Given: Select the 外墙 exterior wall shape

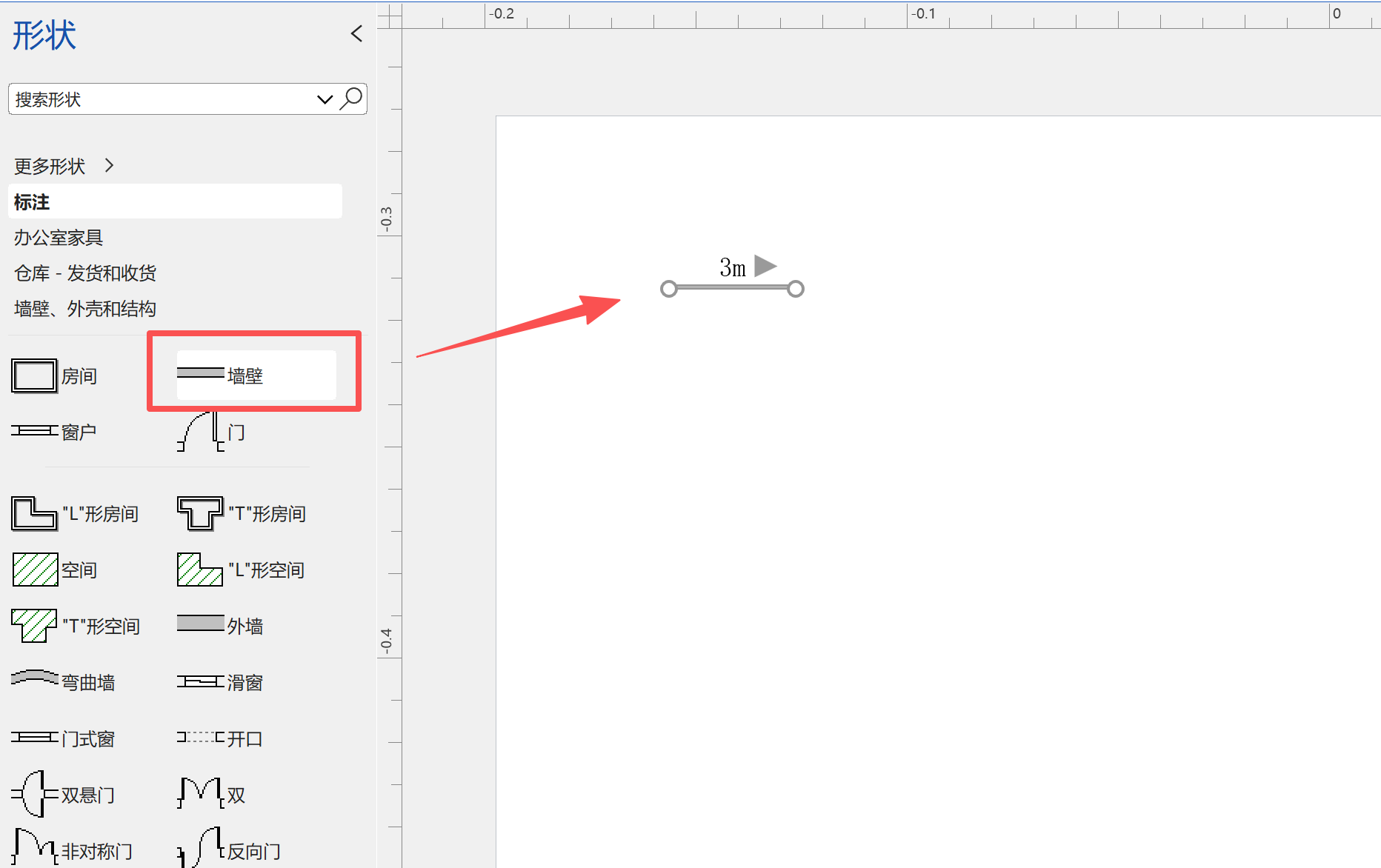Looking at the screenshot, I should (x=220, y=626).
